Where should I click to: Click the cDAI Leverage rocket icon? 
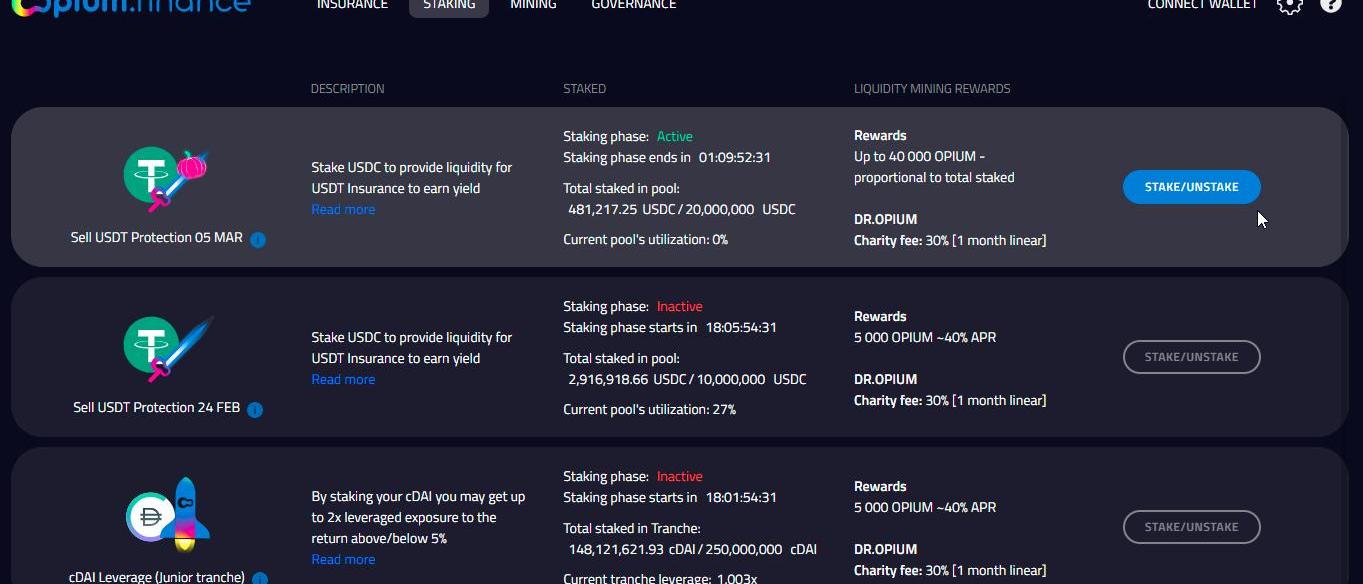pos(168,516)
